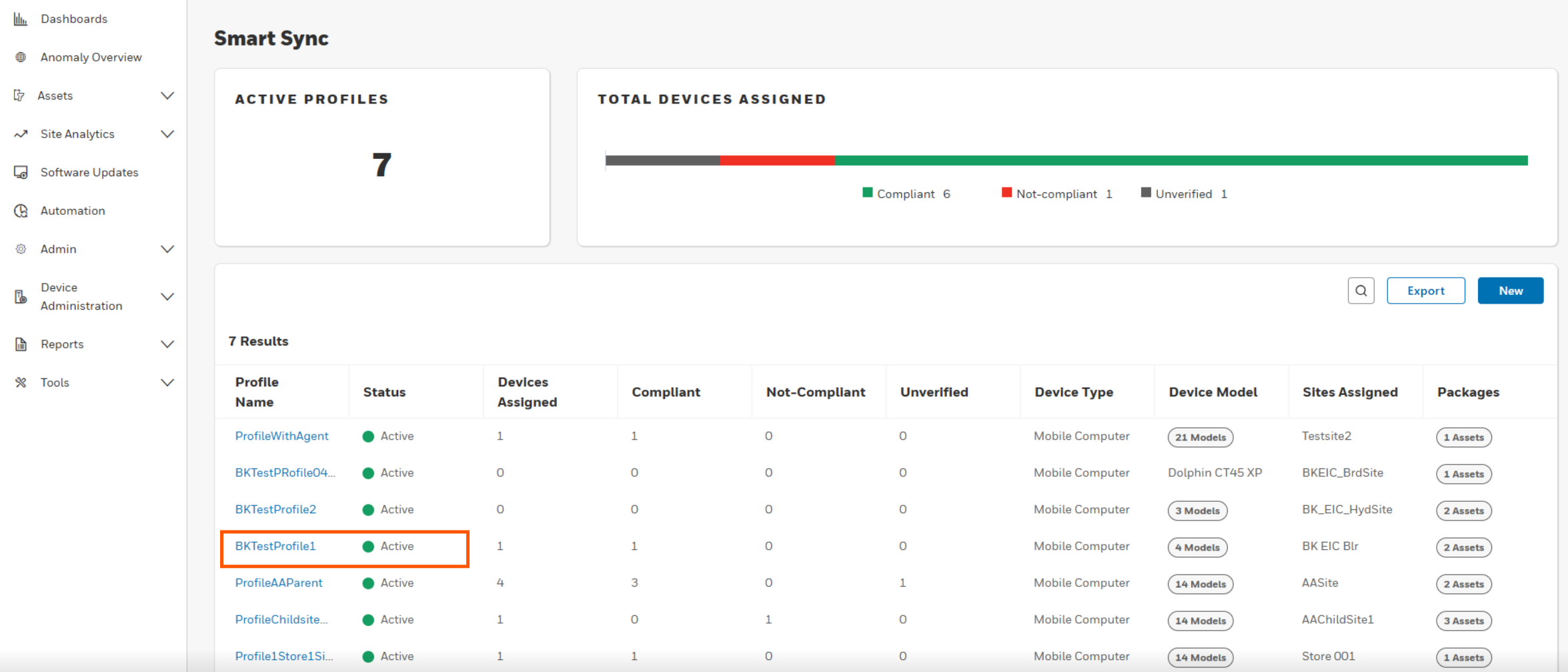1568x672 pixels.
Task: Click the Site Analytics trend icon
Action: click(20, 133)
